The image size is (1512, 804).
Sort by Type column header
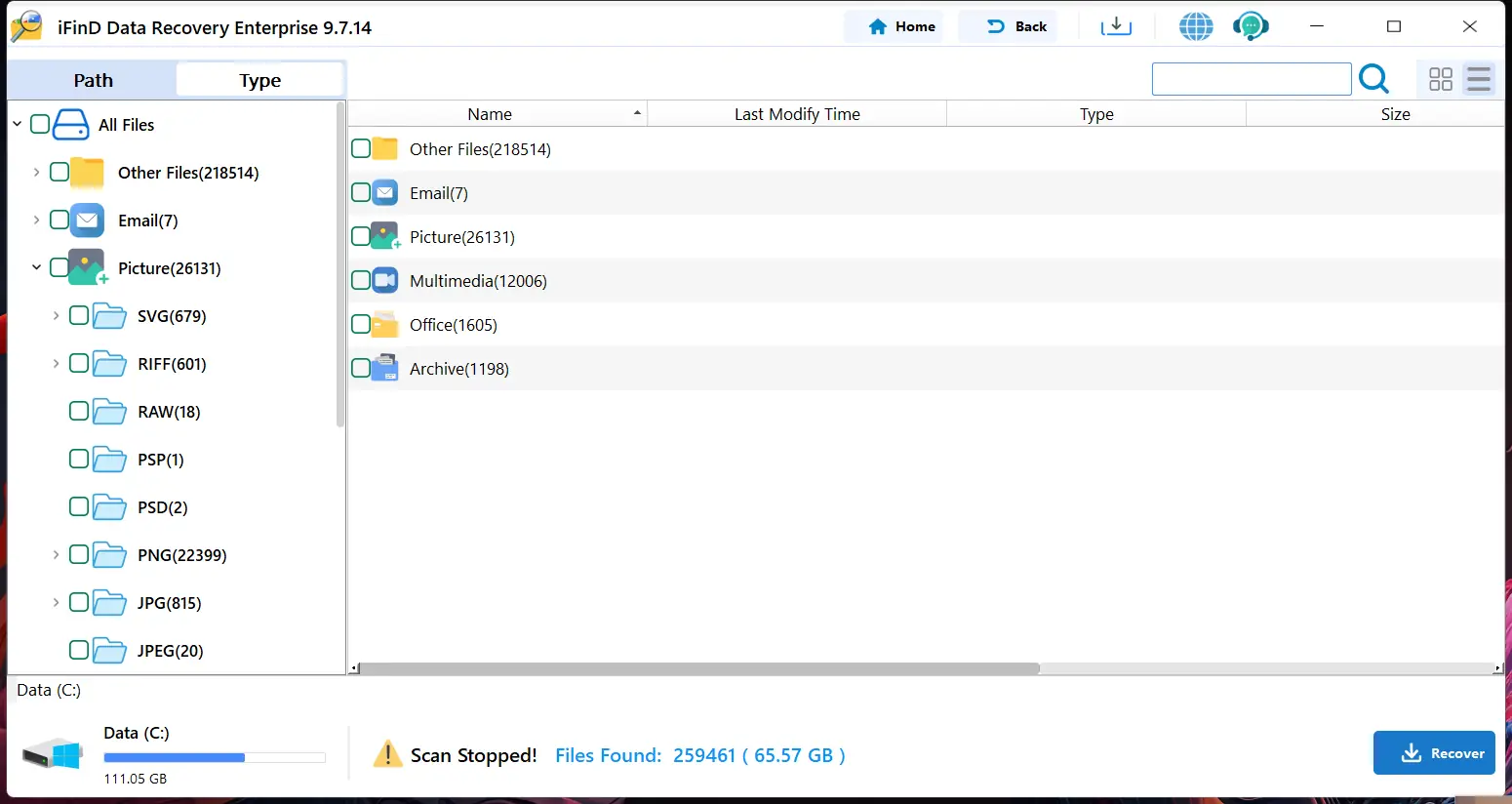point(1096,114)
